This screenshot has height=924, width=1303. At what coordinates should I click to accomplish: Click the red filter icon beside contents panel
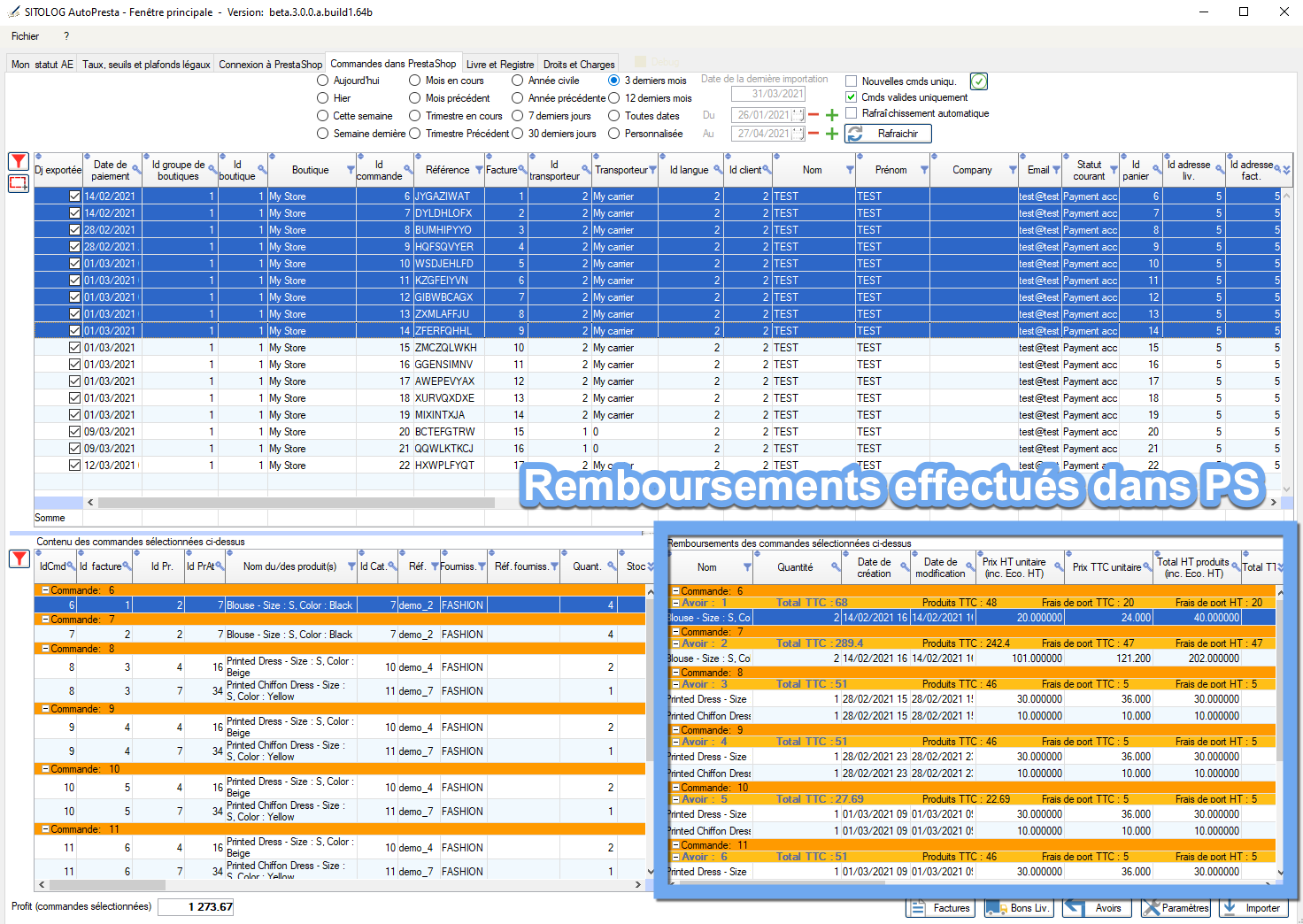19,558
